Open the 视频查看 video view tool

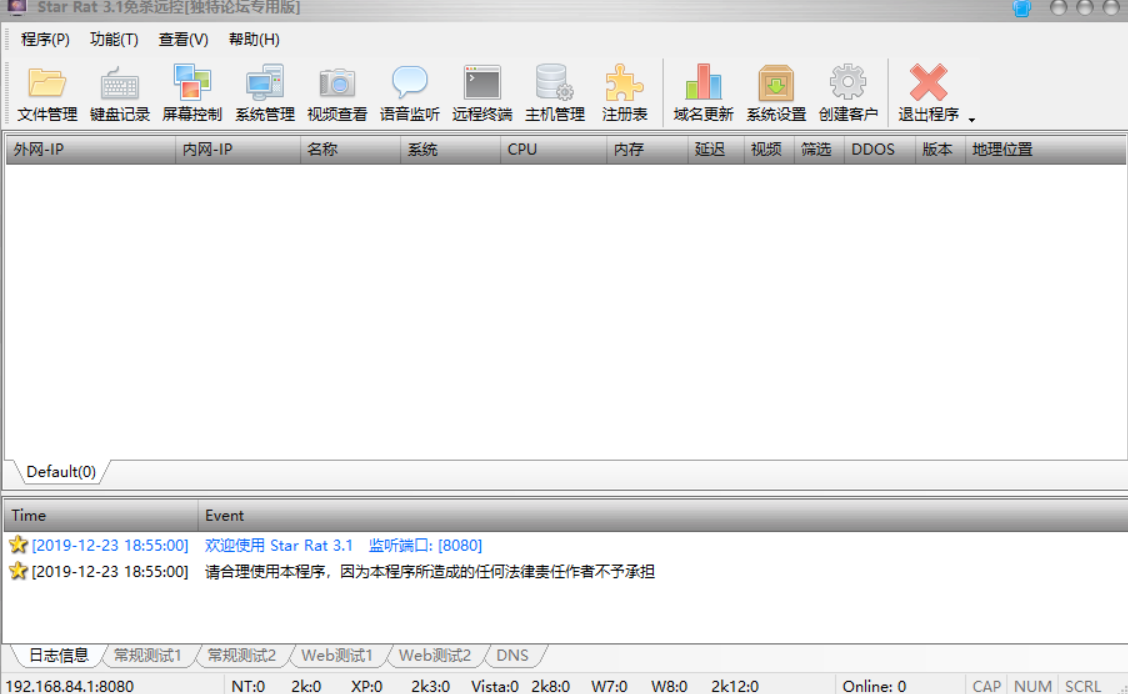tap(337, 93)
